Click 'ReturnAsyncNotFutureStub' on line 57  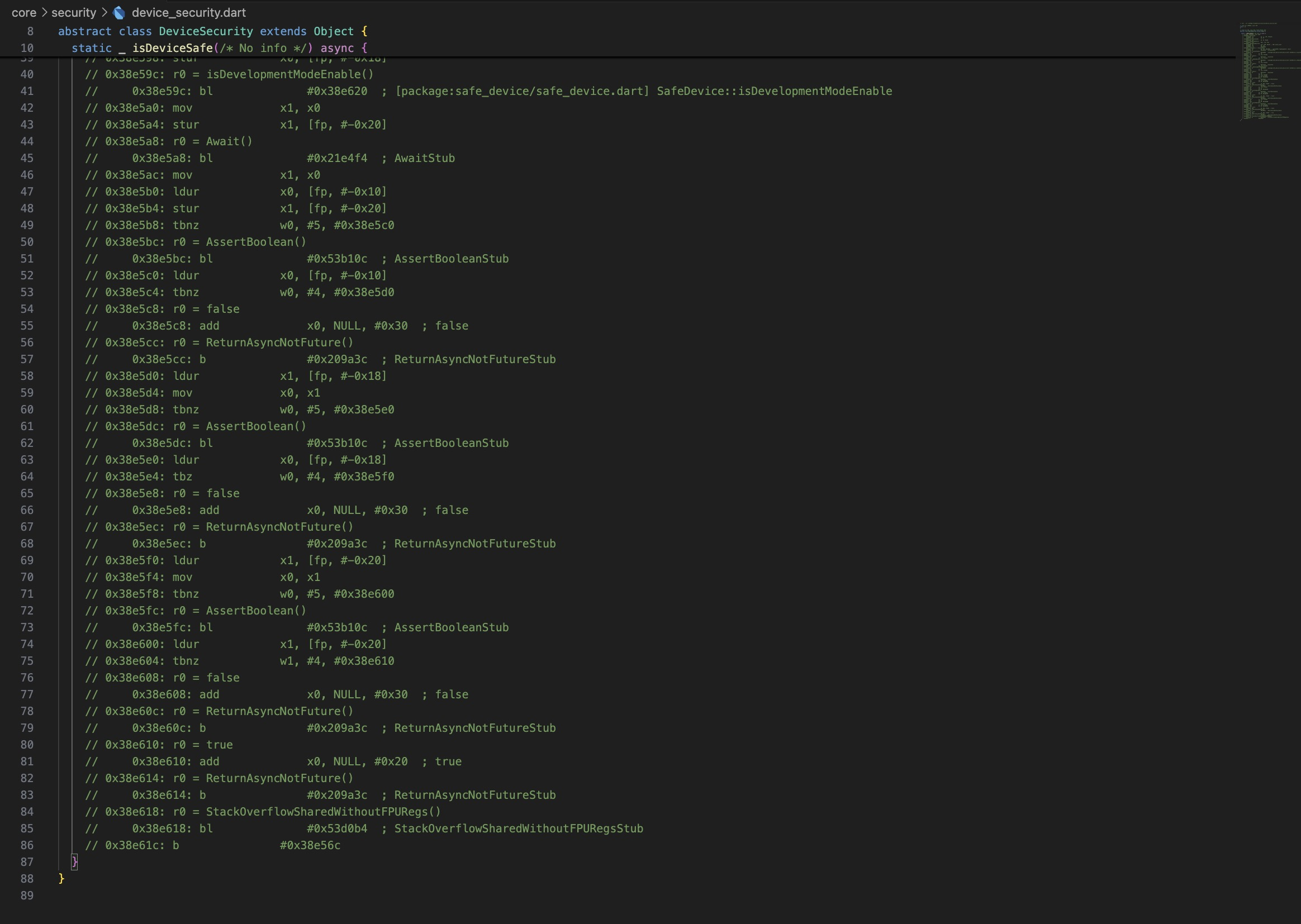tap(475, 360)
